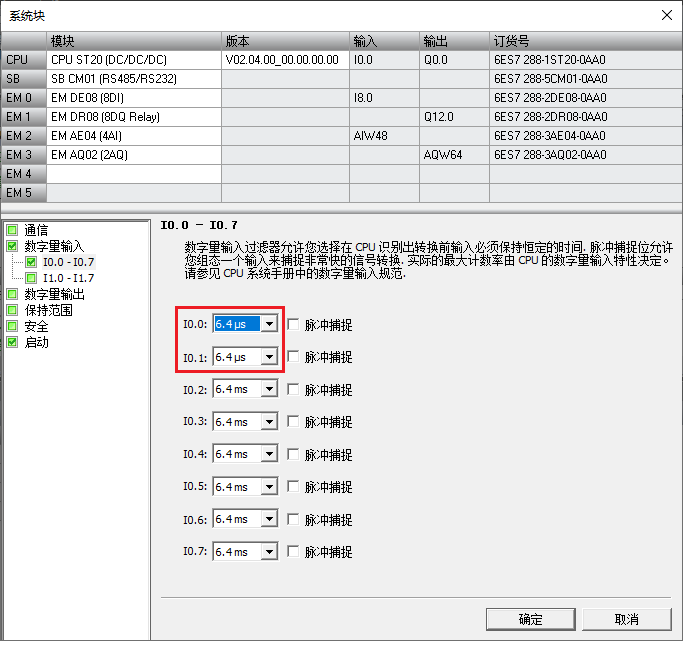Select 数字量输入 tree node

tap(54, 245)
